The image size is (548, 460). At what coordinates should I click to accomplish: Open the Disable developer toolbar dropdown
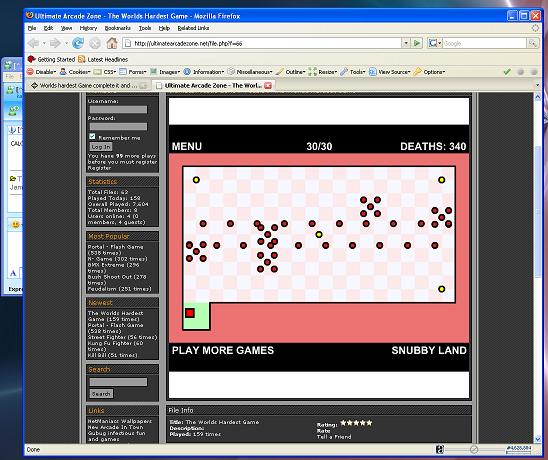click(x=42, y=72)
